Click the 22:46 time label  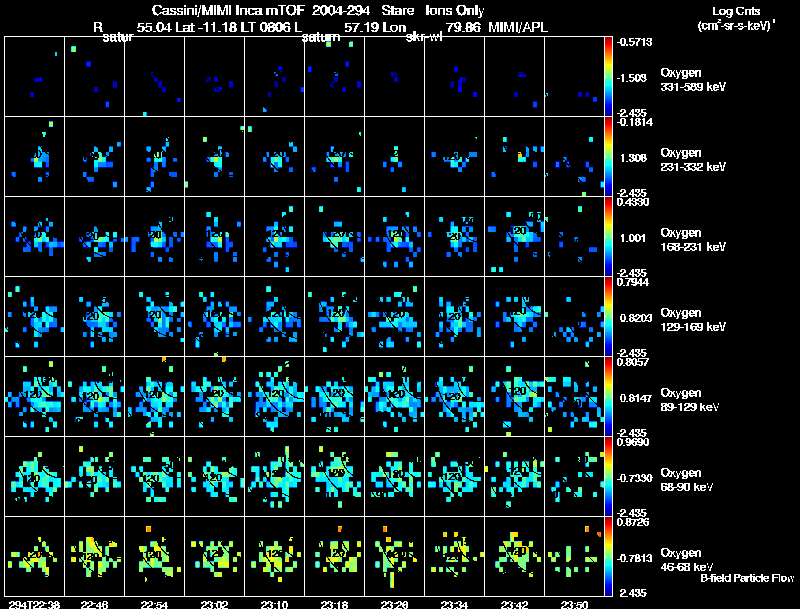tap(94, 604)
